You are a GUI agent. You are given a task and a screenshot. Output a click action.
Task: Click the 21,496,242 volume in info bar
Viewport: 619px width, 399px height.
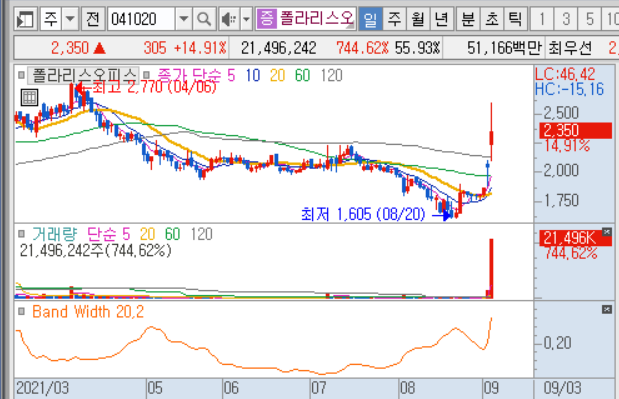(279, 48)
